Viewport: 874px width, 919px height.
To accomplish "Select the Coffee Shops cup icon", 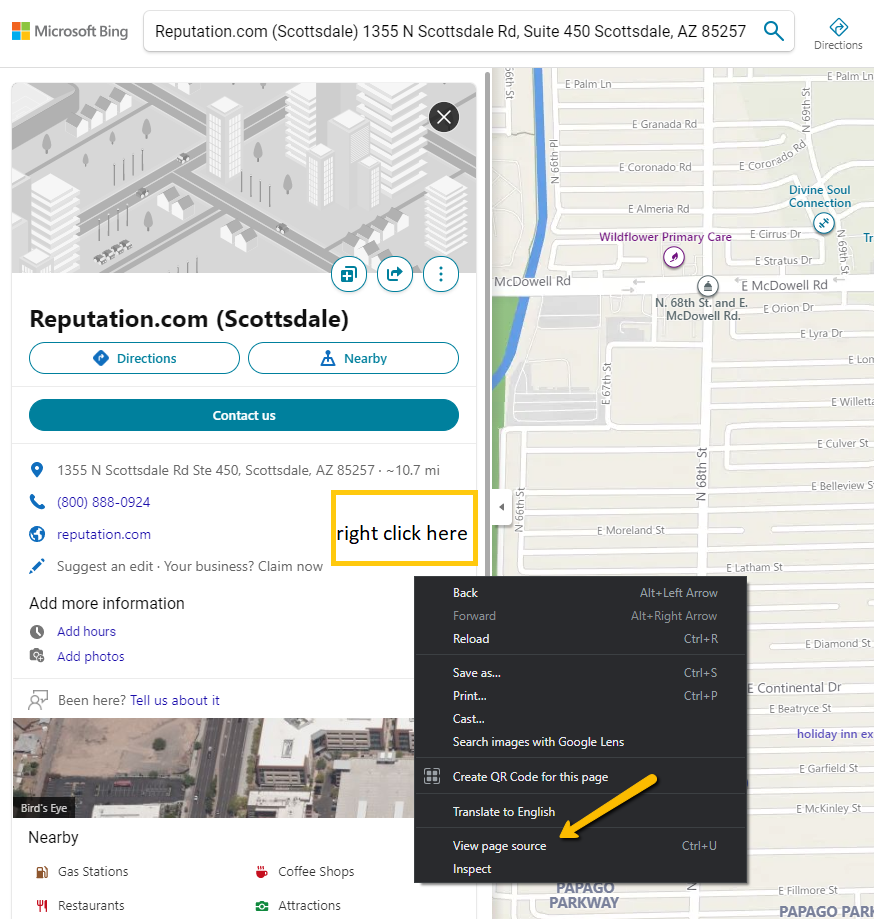I will (x=262, y=871).
